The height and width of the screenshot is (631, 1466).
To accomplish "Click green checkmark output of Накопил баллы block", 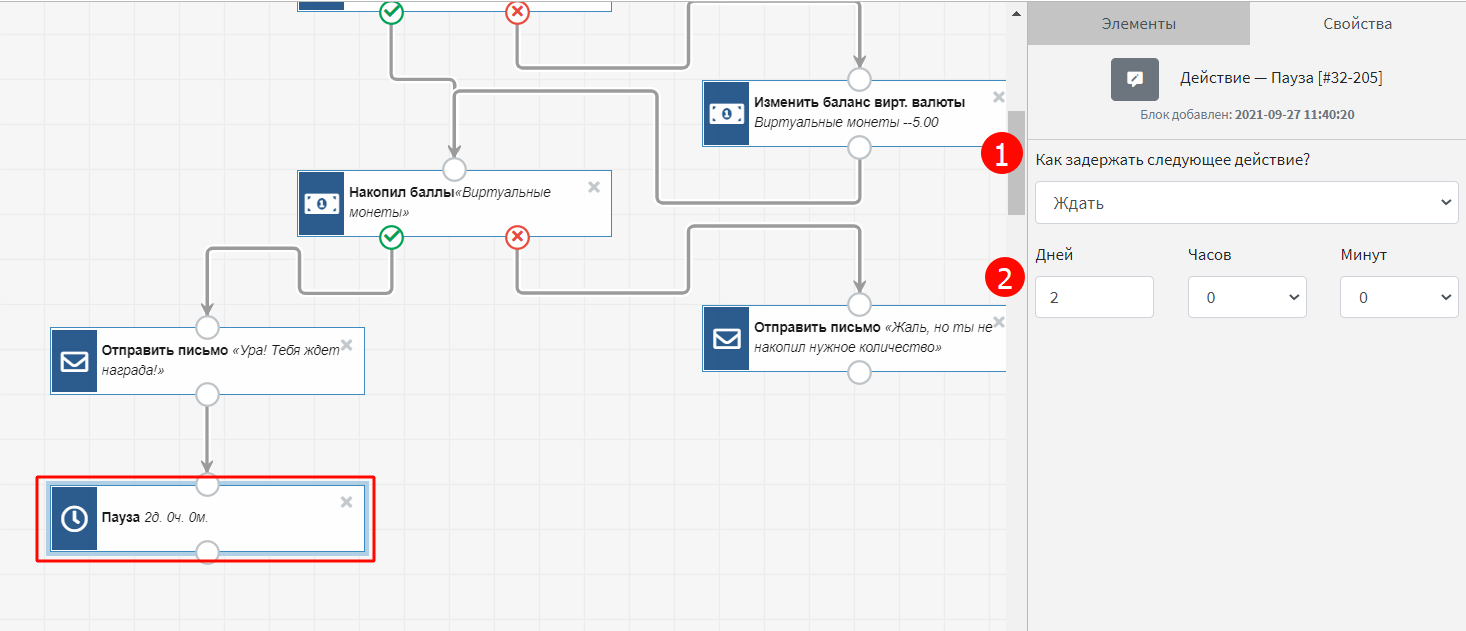I will tap(392, 237).
